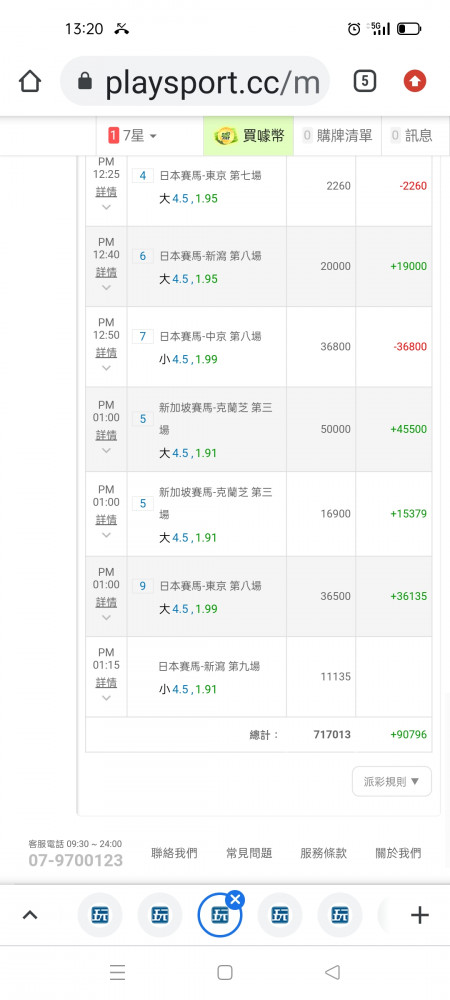Open the 購牌清單 tab
The width and height of the screenshot is (450, 1000).
(337, 135)
